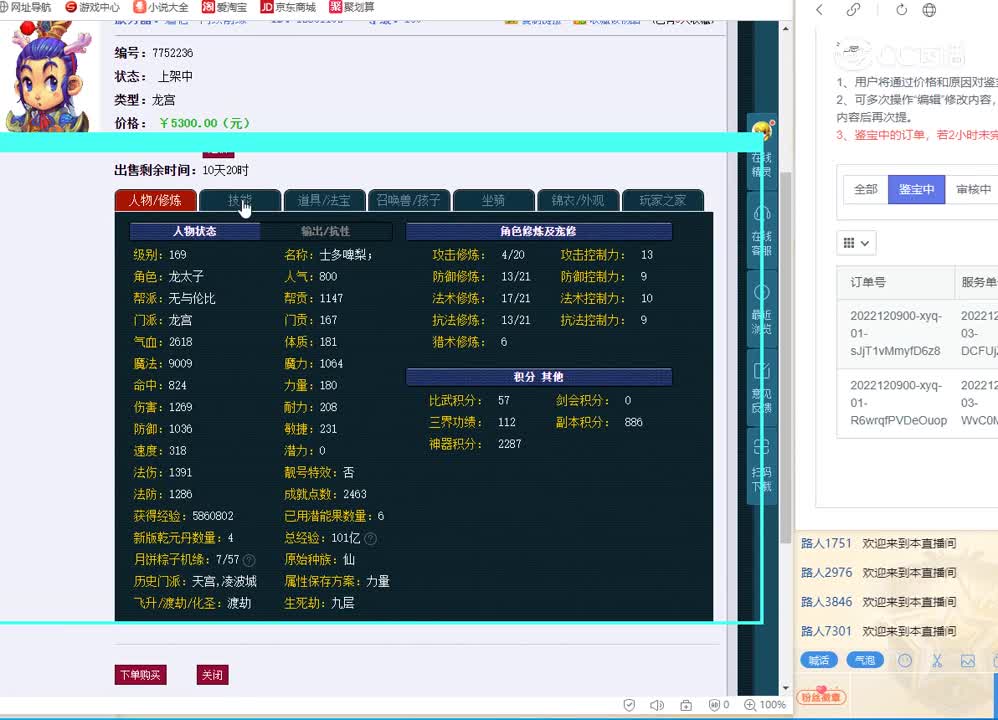This screenshot has height=720, width=998.
Task: Open 在线客服 headset support icon
Action: 762,230
